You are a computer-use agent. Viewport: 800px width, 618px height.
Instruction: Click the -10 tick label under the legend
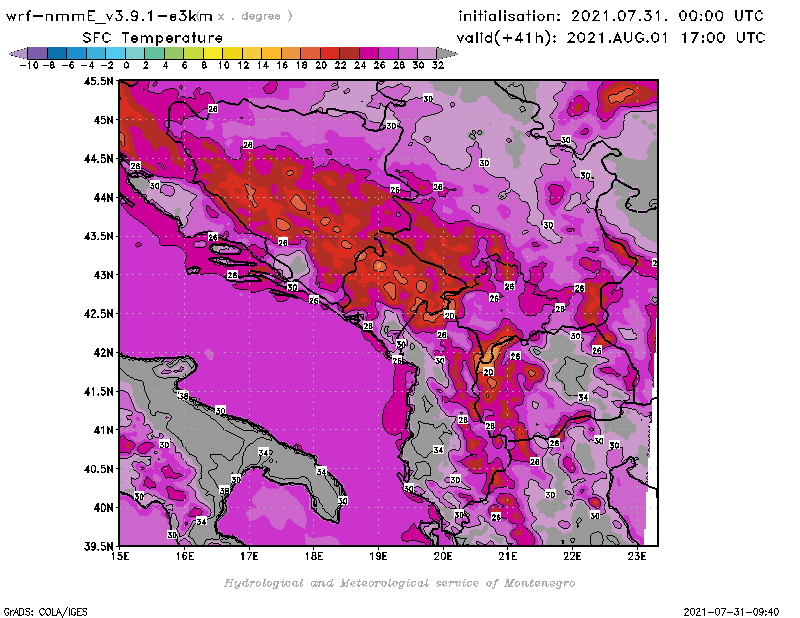29,65
